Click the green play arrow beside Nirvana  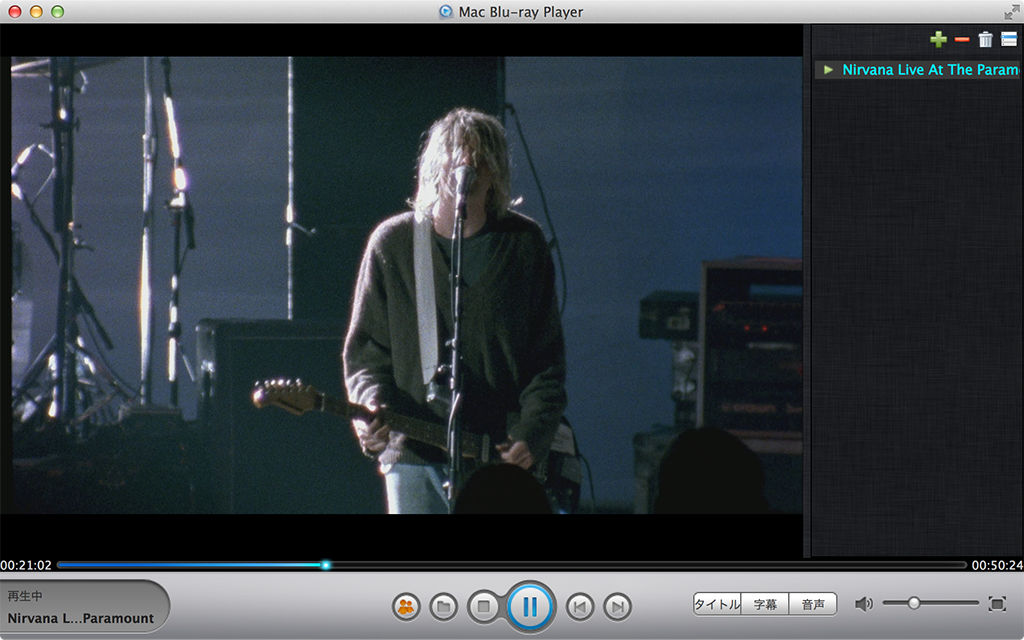click(x=828, y=70)
